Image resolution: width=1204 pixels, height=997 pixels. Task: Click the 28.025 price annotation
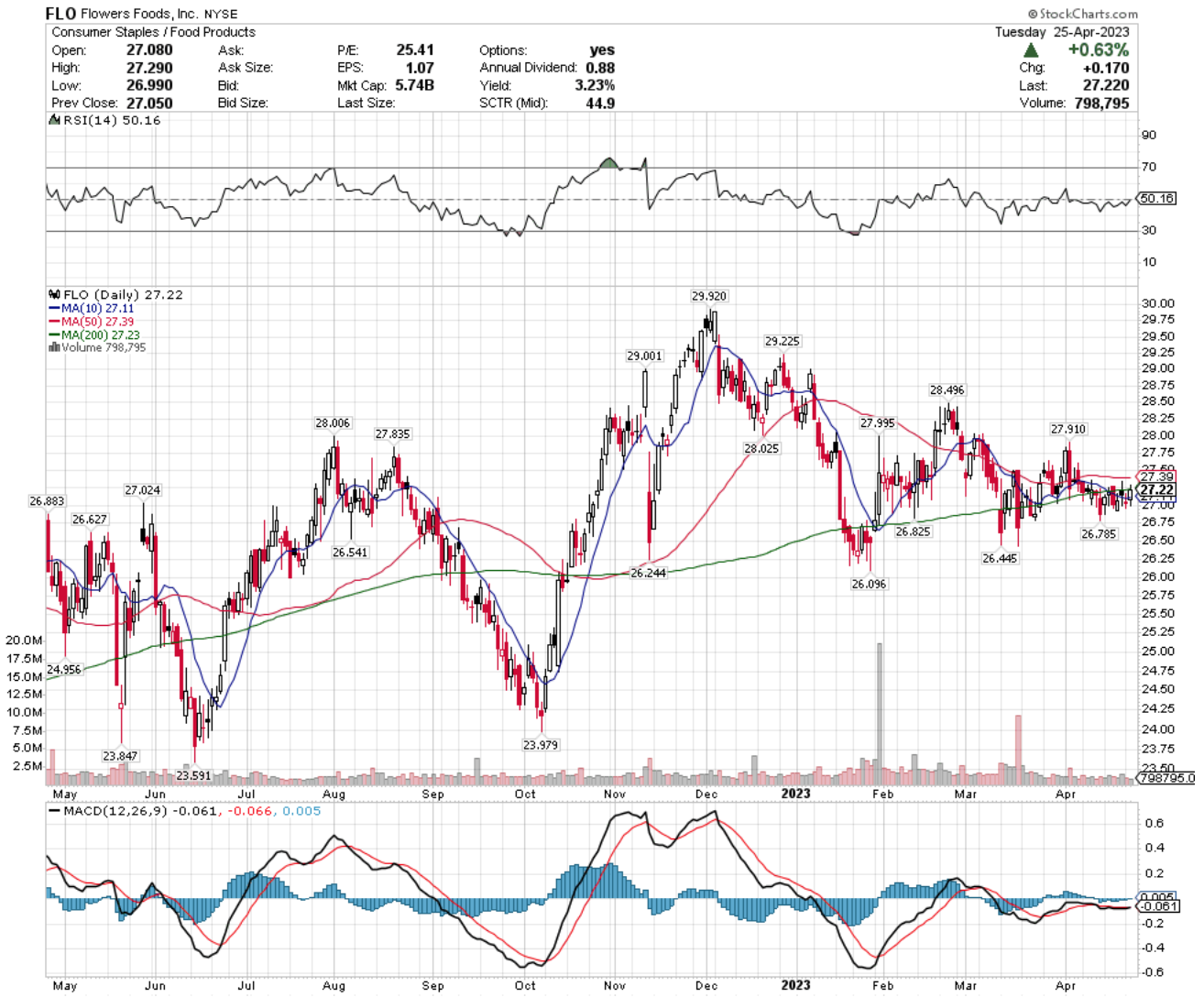(761, 449)
